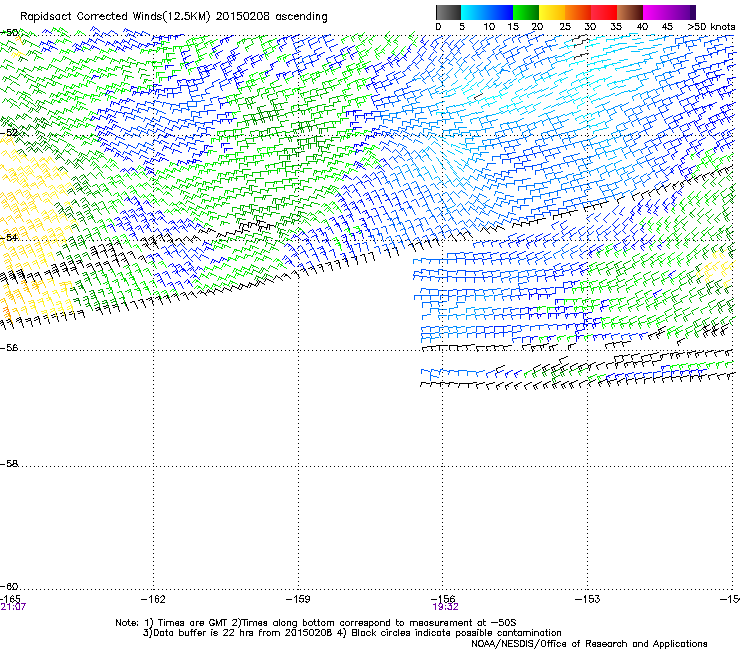Click the 5-10 knots cyan color band
Image resolution: width=740 pixels, height=650 pixels.
click(x=474, y=12)
